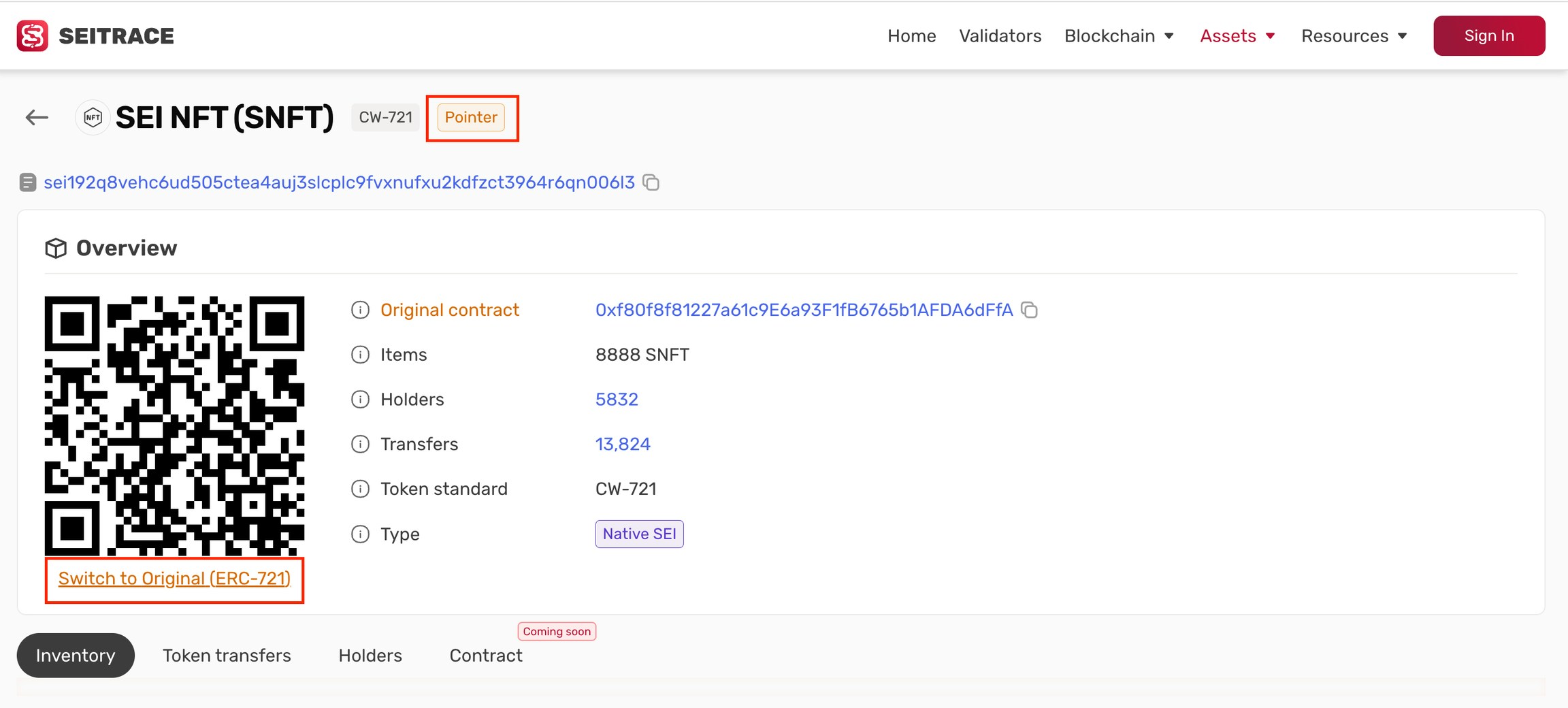1568x708 pixels.
Task: Click the Overview cube icon
Action: (56, 248)
